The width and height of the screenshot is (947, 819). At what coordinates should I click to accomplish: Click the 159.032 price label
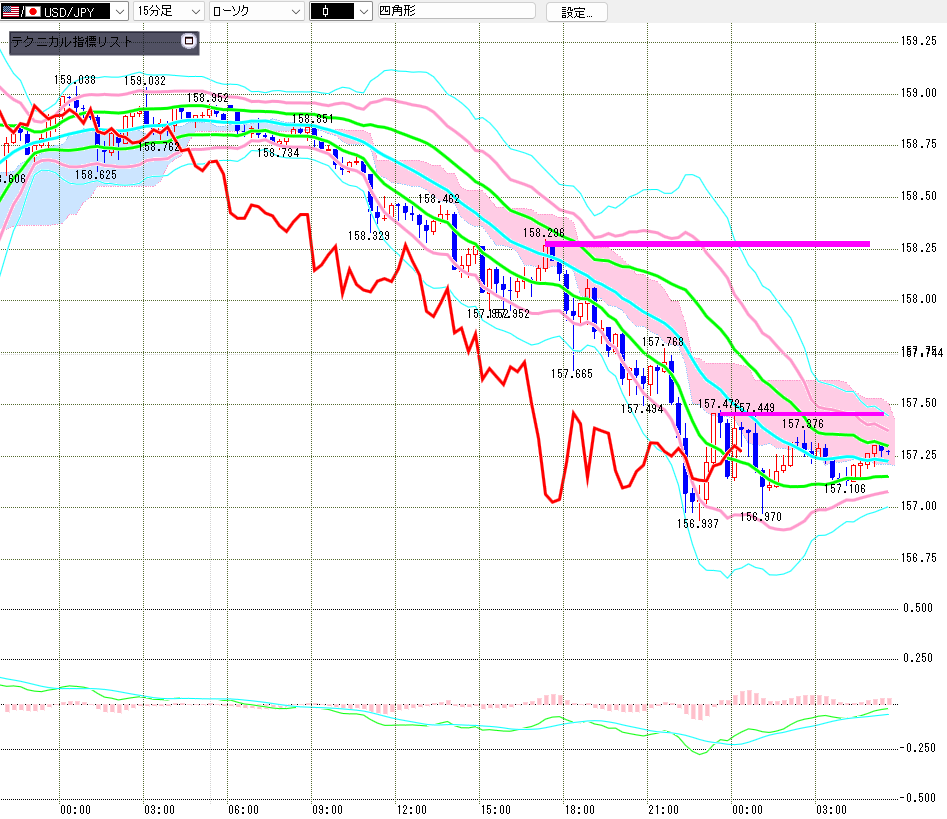tap(145, 80)
